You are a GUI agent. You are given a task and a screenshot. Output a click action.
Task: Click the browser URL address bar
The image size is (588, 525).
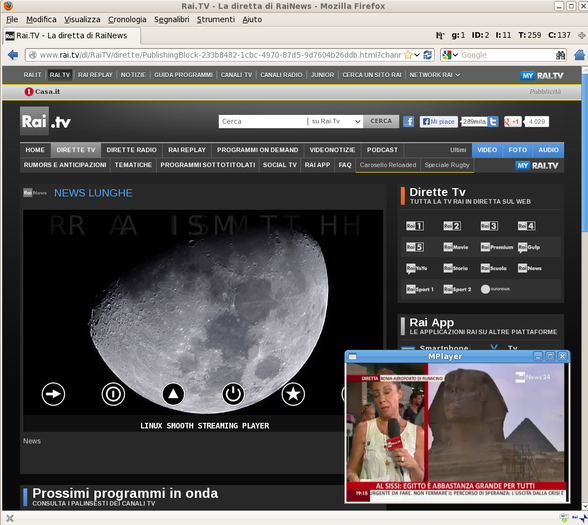coord(220,55)
